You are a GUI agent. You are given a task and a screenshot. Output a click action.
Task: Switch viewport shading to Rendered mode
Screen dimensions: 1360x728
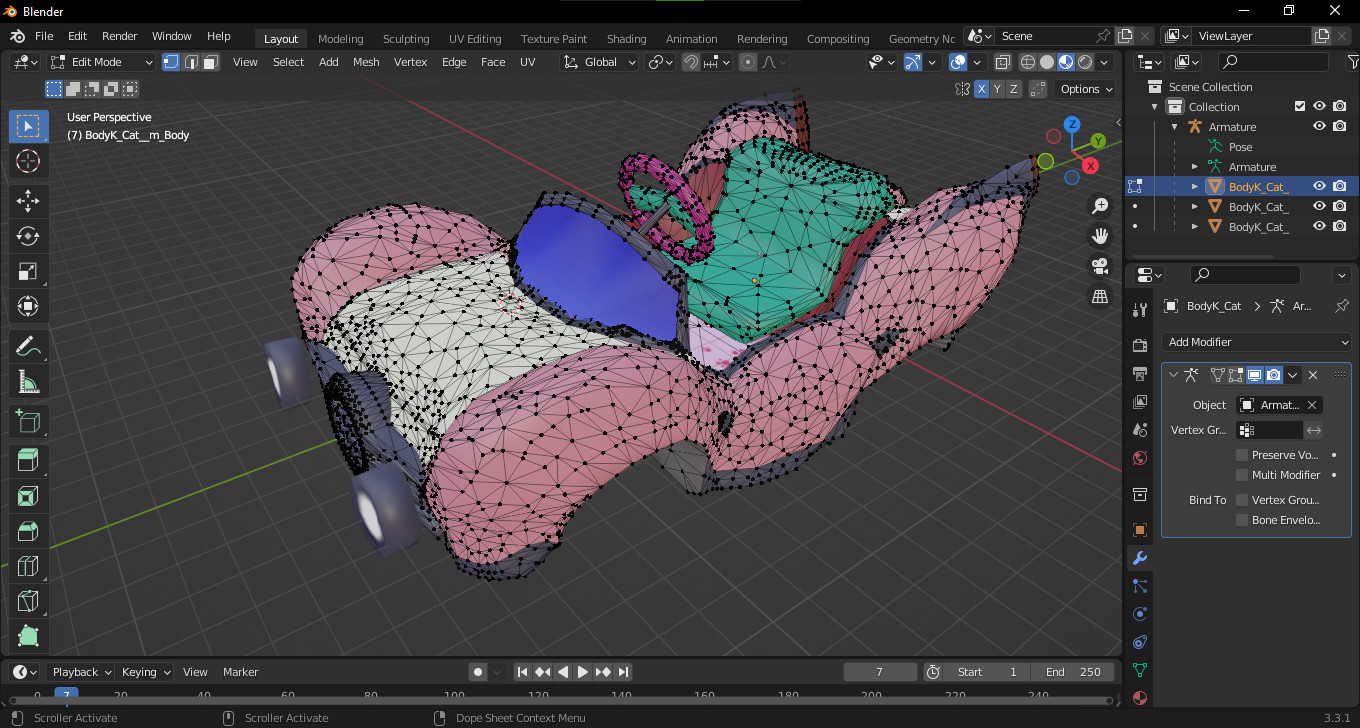tap(1084, 61)
